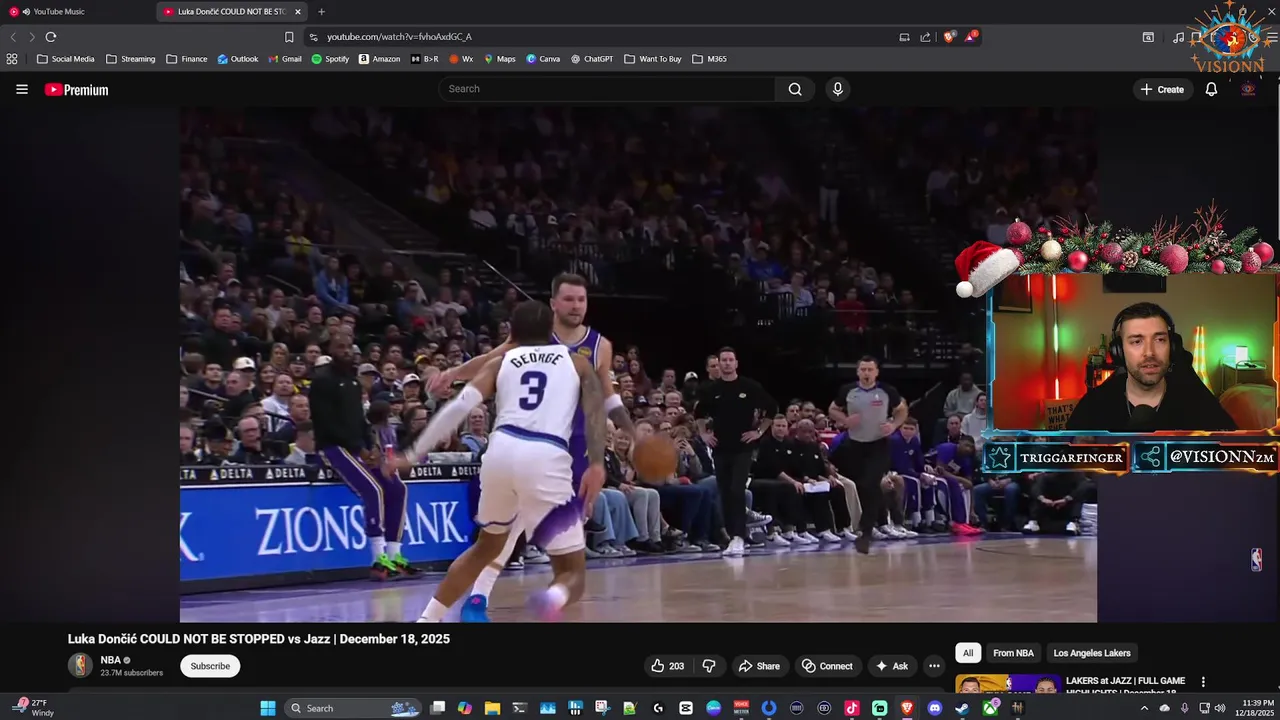View site information icon beside the URL
The height and width of the screenshot is (720, 1280).
pyautogui.click(x=313, y=37)
